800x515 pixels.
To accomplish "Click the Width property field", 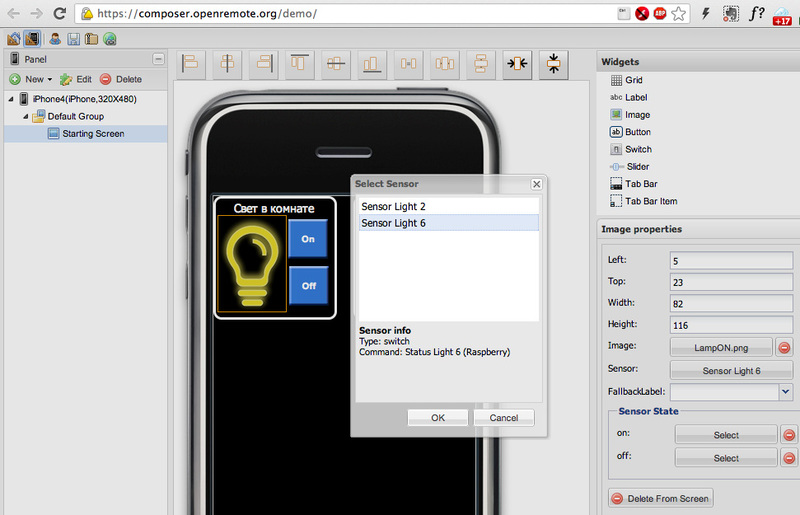I will point(731,304).
